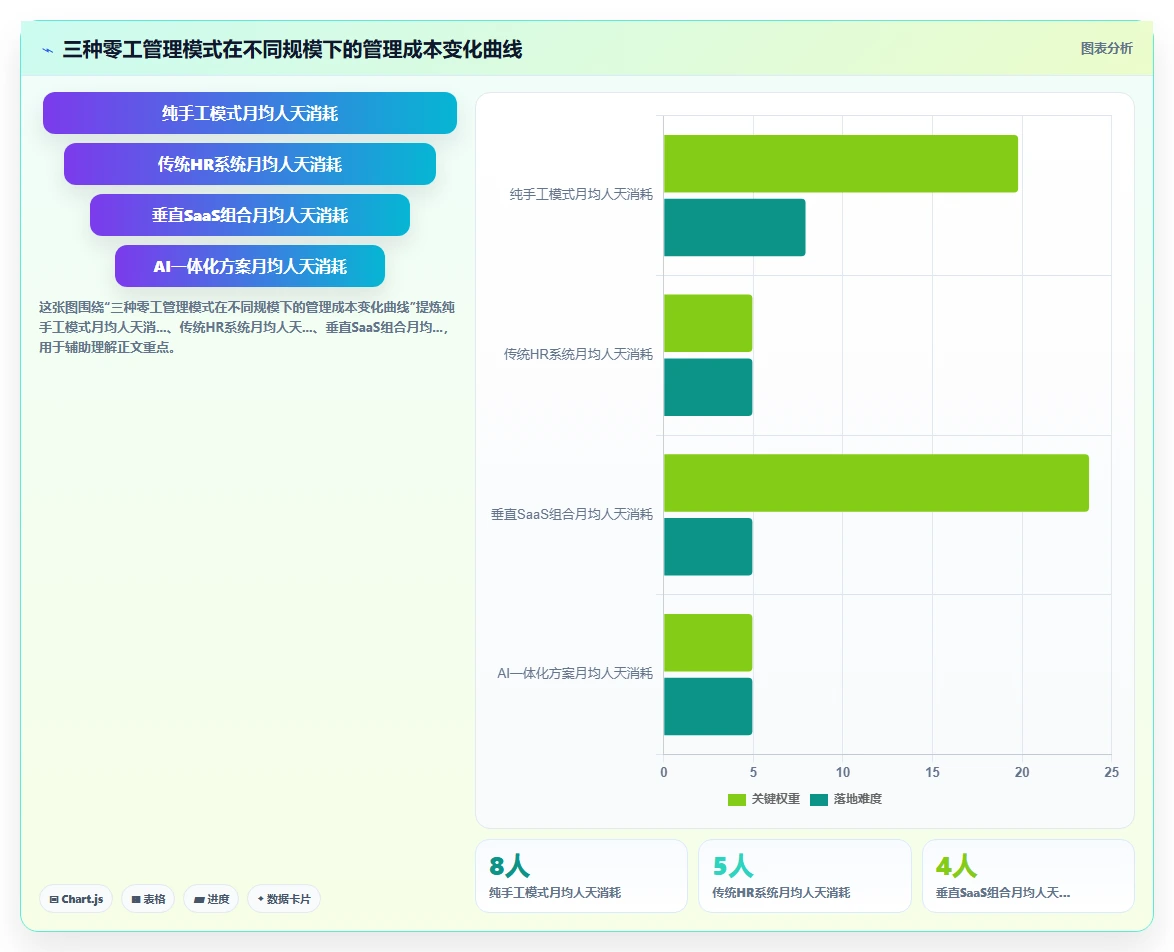This screenshot has height=952, width=1174.
Task: Select the 传统HR系统月均人天消耗 pill
Action: (x=250, y=164)
